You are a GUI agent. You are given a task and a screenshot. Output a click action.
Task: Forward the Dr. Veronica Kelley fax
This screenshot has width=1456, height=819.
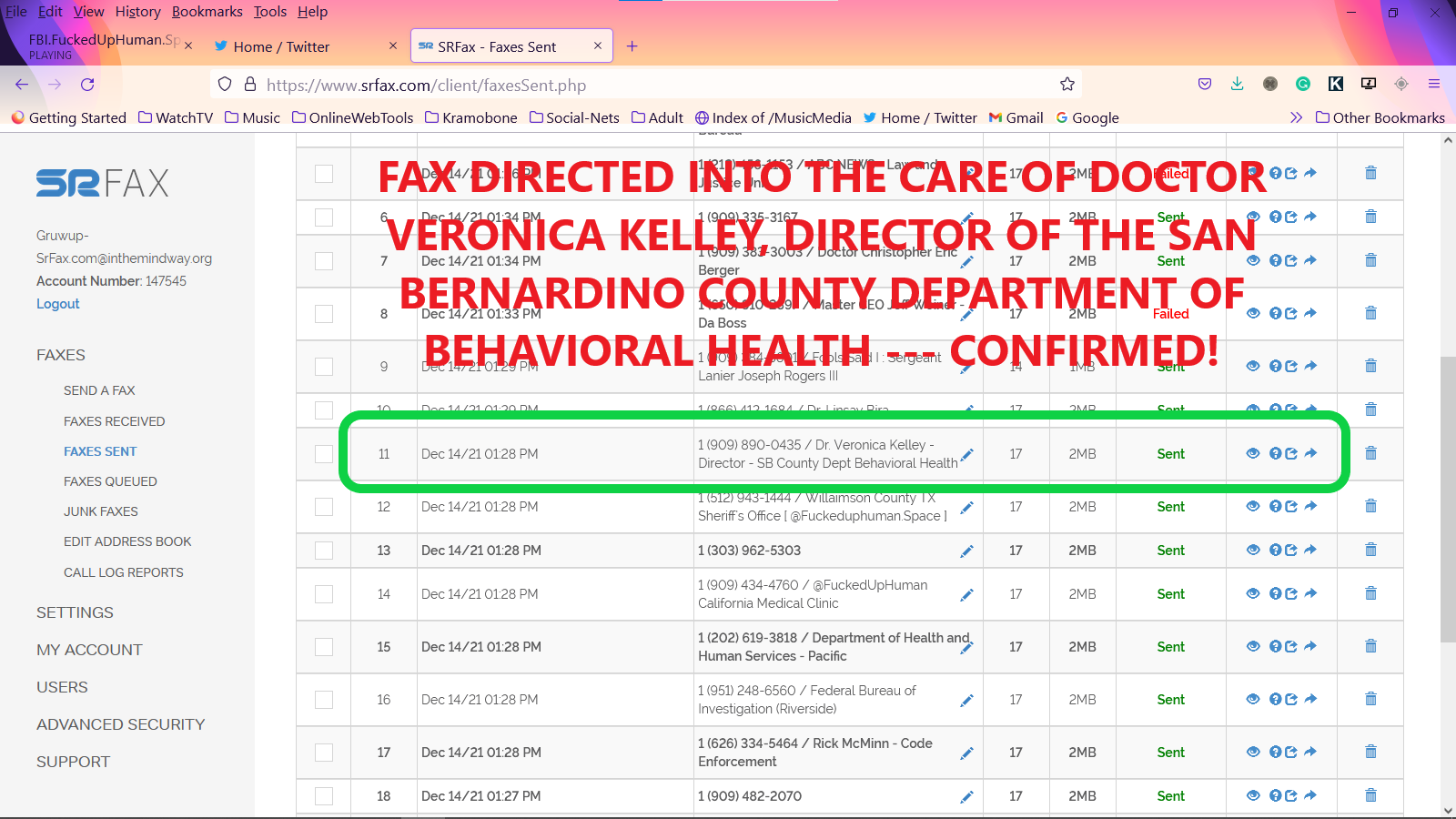1310,453
